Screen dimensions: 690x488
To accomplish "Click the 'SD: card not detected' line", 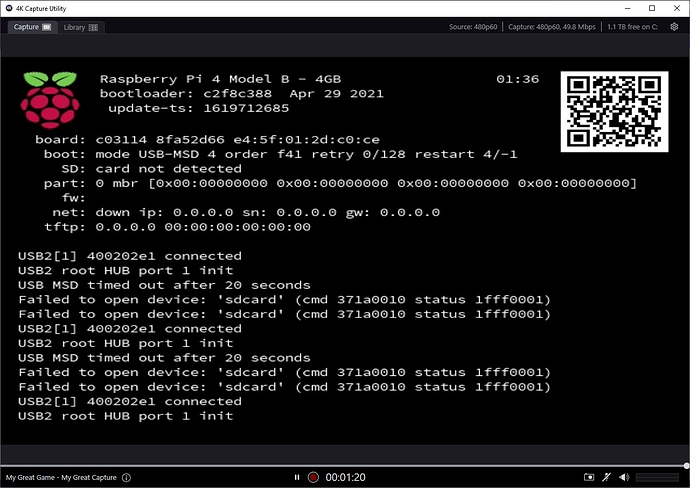I will tap(151, 169).
